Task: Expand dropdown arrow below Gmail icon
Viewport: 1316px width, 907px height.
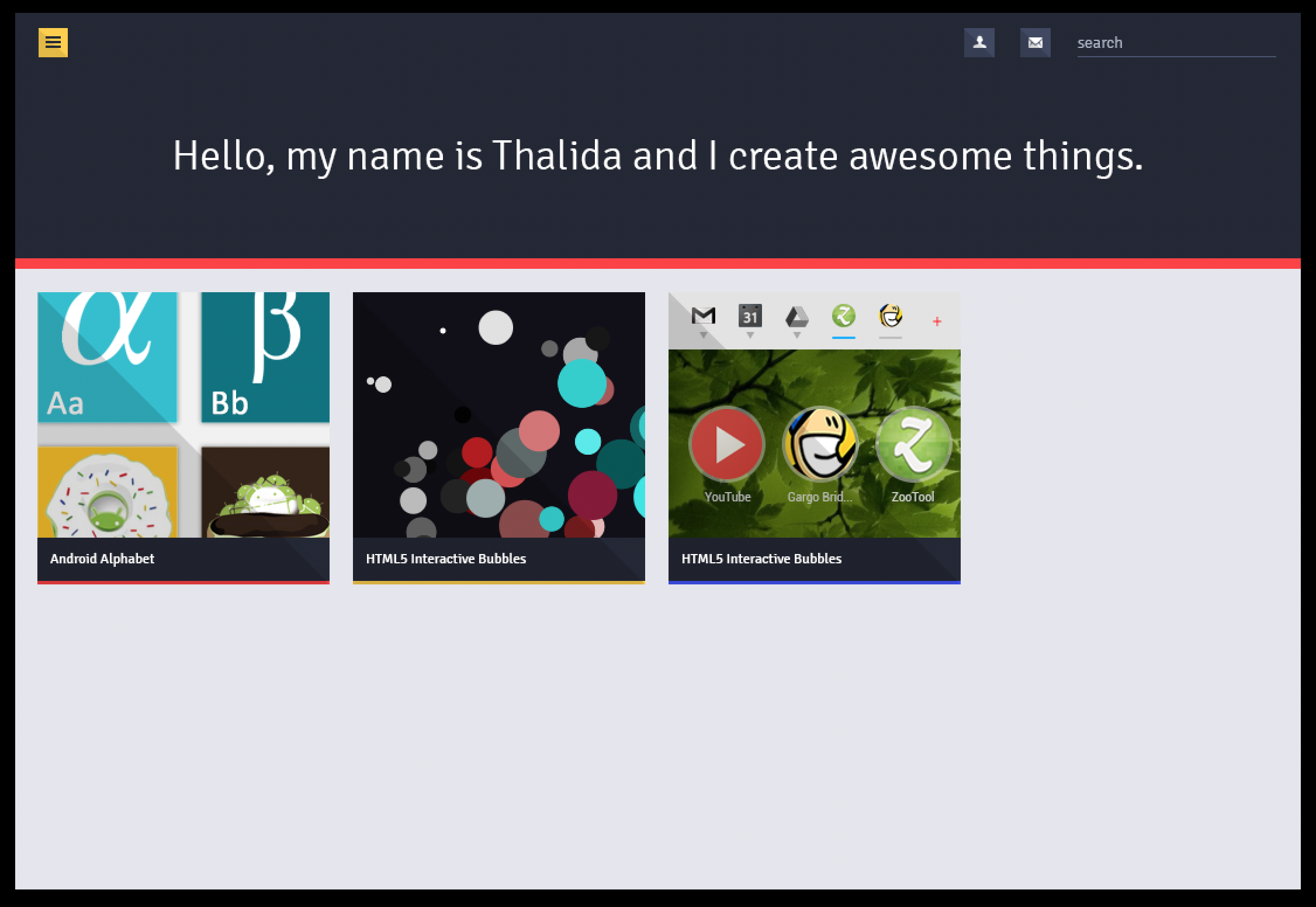Action: click(704, 335)
